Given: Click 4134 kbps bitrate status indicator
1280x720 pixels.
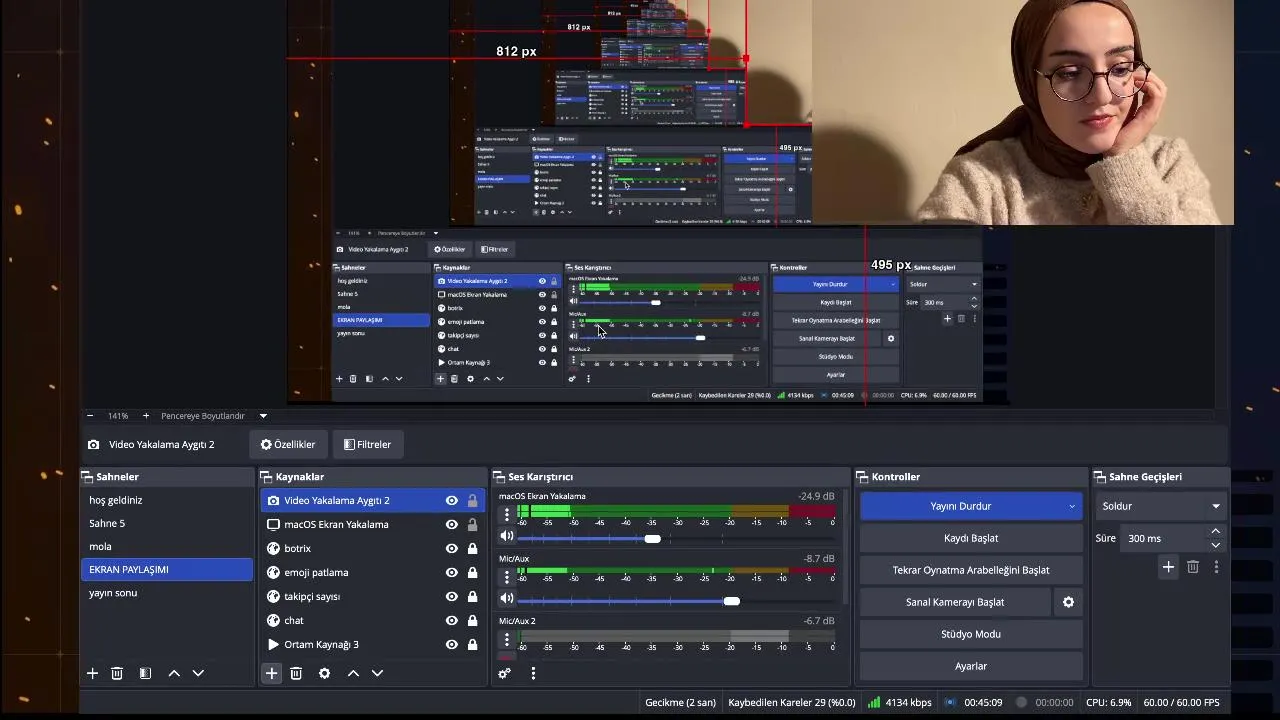Looking at the screenshot, I should tap(900, 702).
